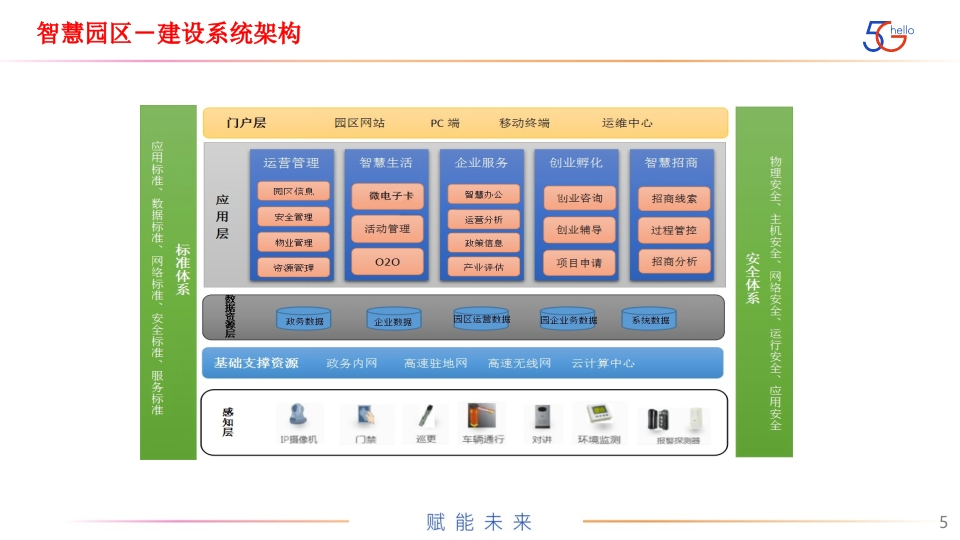
Task: Select the 智慧招商 column header
Action: (x=671, y=163)
